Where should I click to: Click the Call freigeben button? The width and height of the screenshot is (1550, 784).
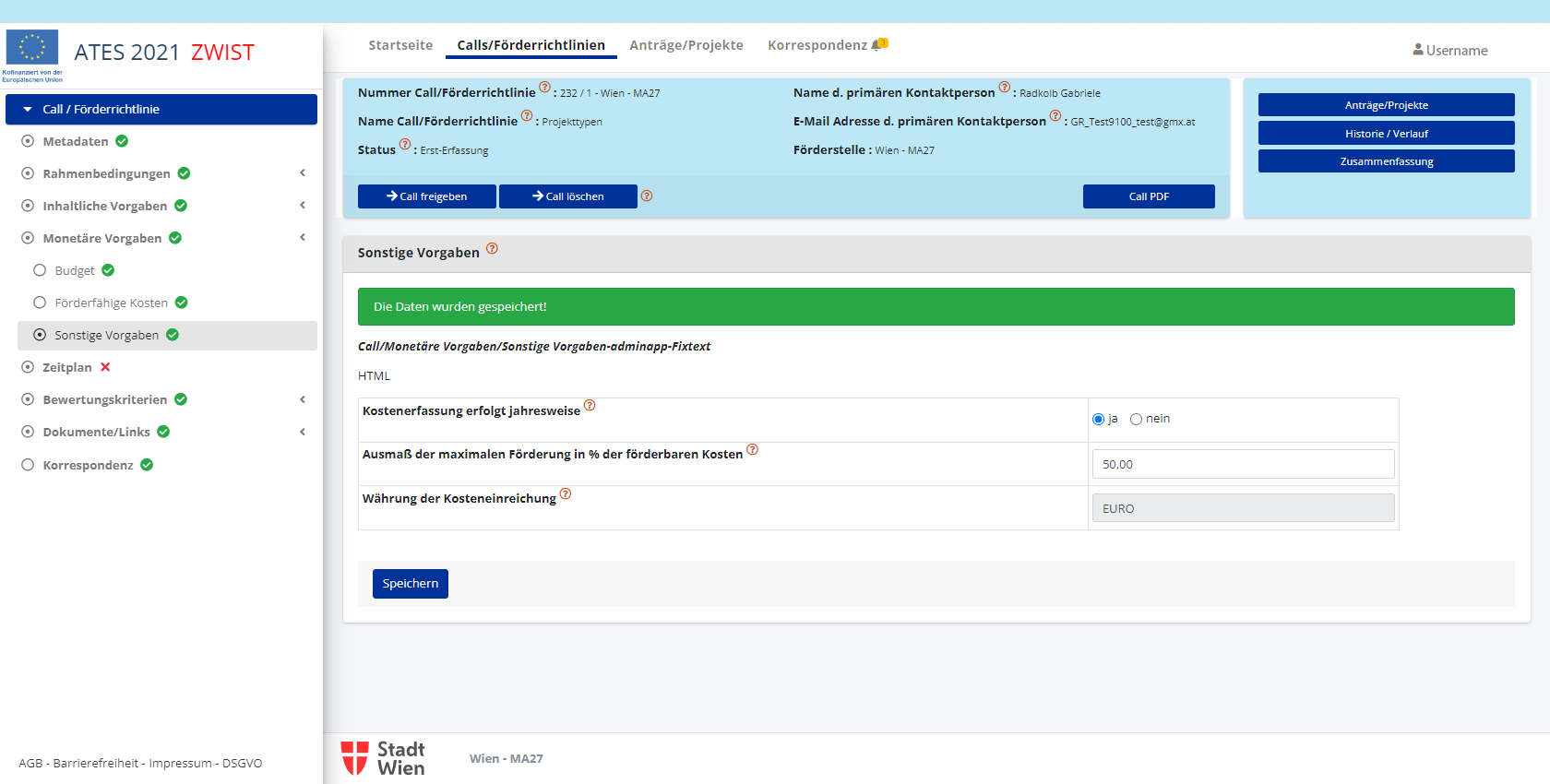point(426,196)
